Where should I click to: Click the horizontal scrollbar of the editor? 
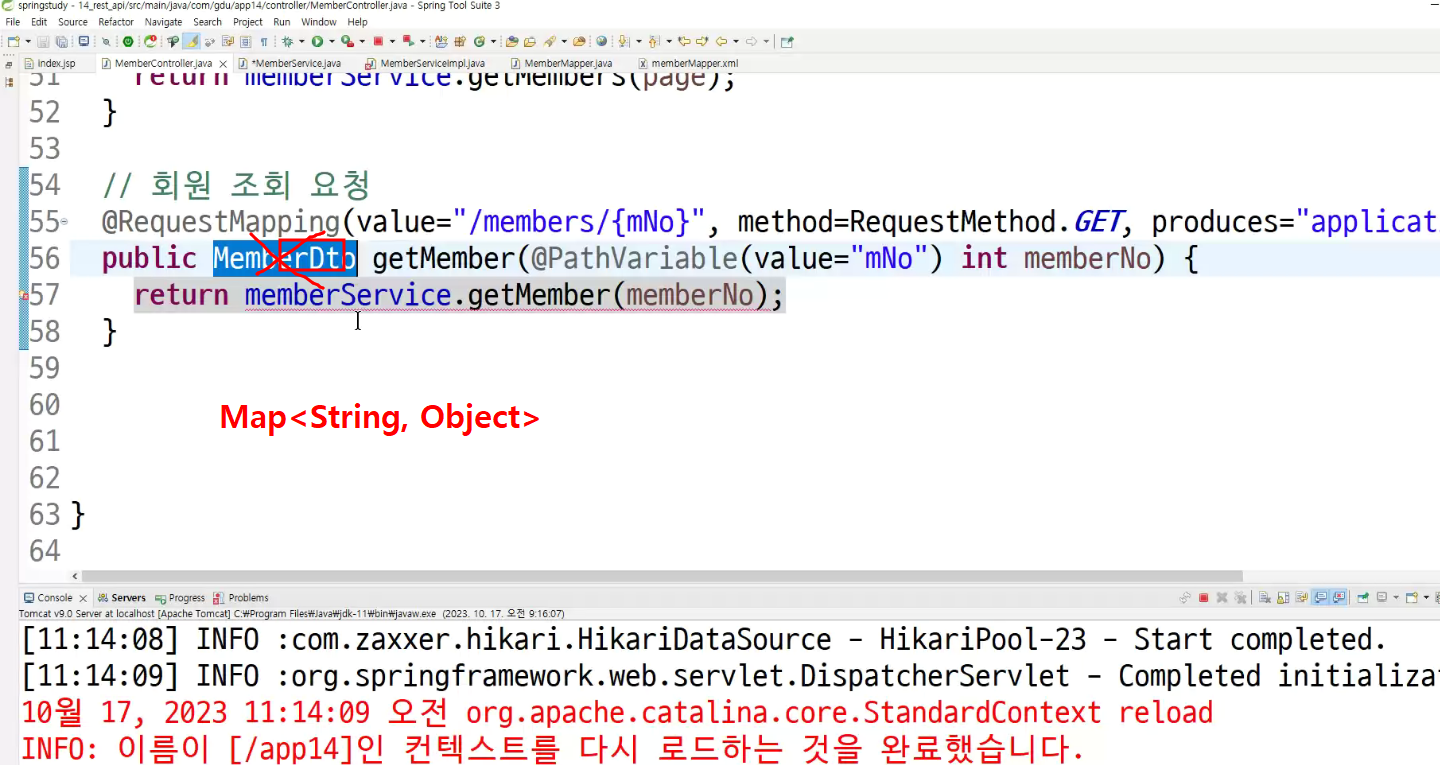pos(662,576)
